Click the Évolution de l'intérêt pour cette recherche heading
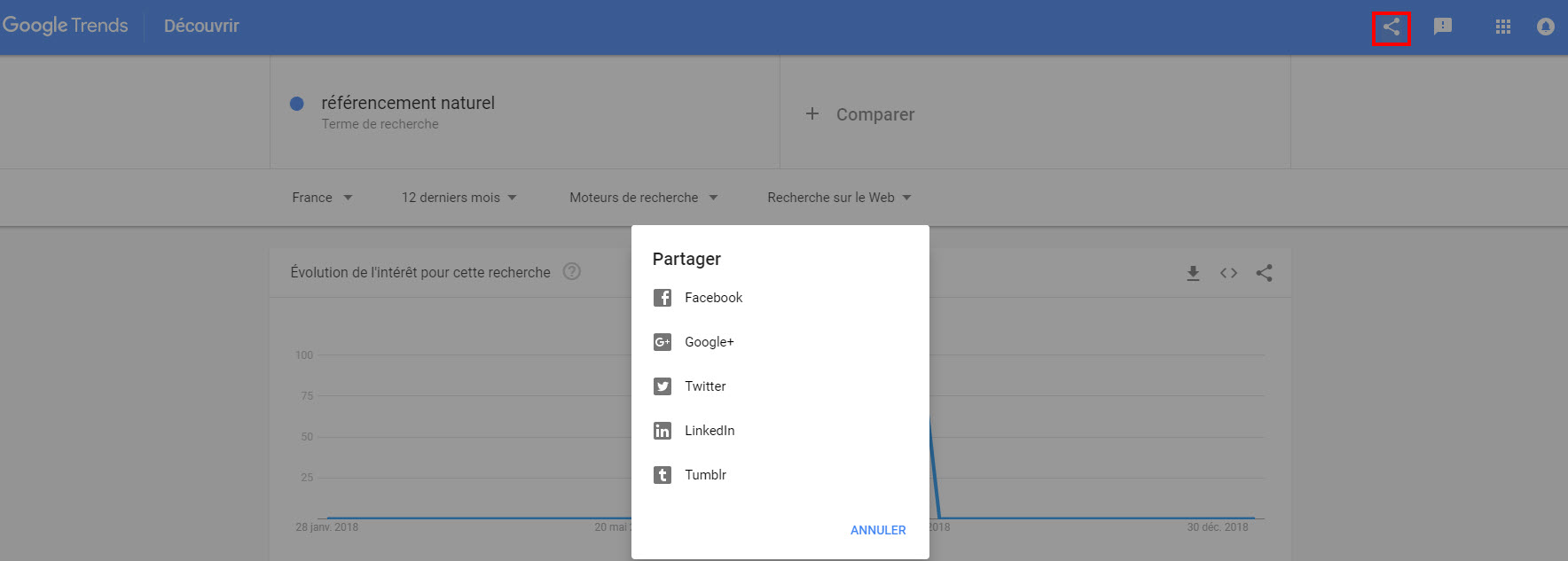Viewport: 1568px width, 561px height. 420,272
